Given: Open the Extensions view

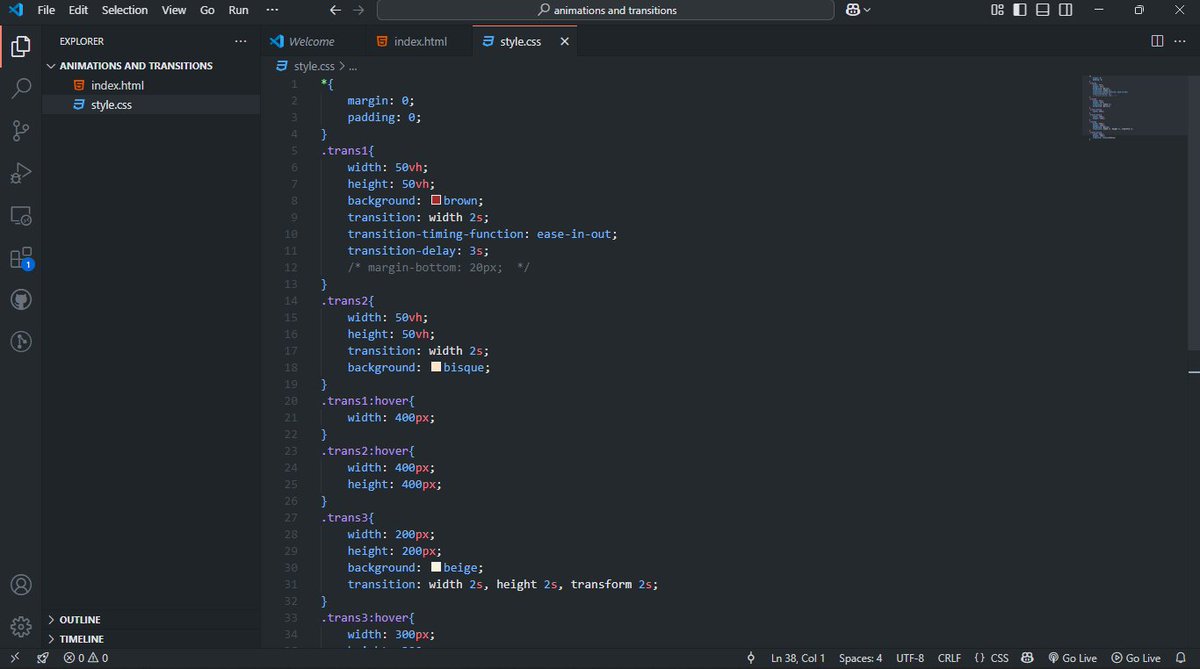Looking at the screenshot, I should tap(21, 257).
